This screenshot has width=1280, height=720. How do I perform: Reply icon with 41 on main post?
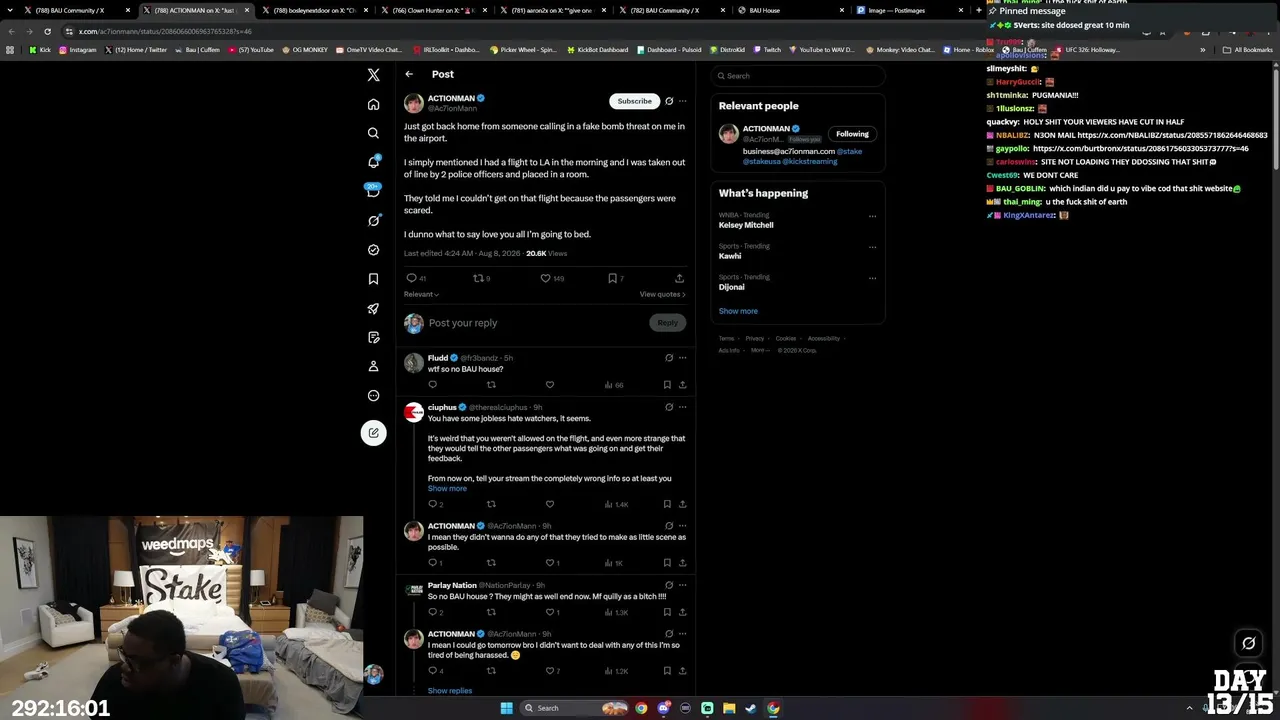point(416,278)
